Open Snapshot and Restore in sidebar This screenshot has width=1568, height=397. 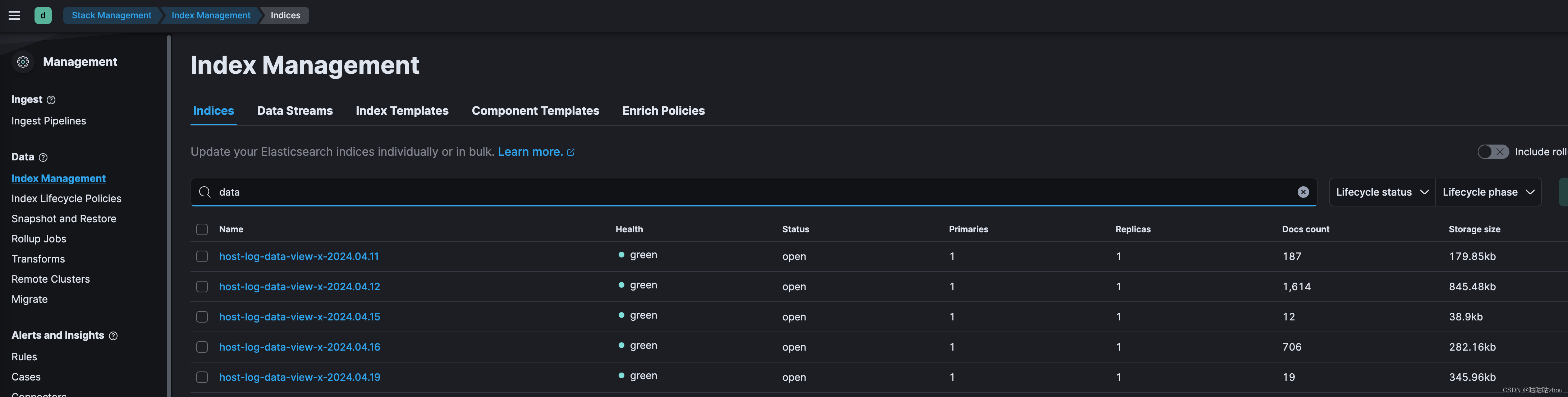click(x=64, y=219)
